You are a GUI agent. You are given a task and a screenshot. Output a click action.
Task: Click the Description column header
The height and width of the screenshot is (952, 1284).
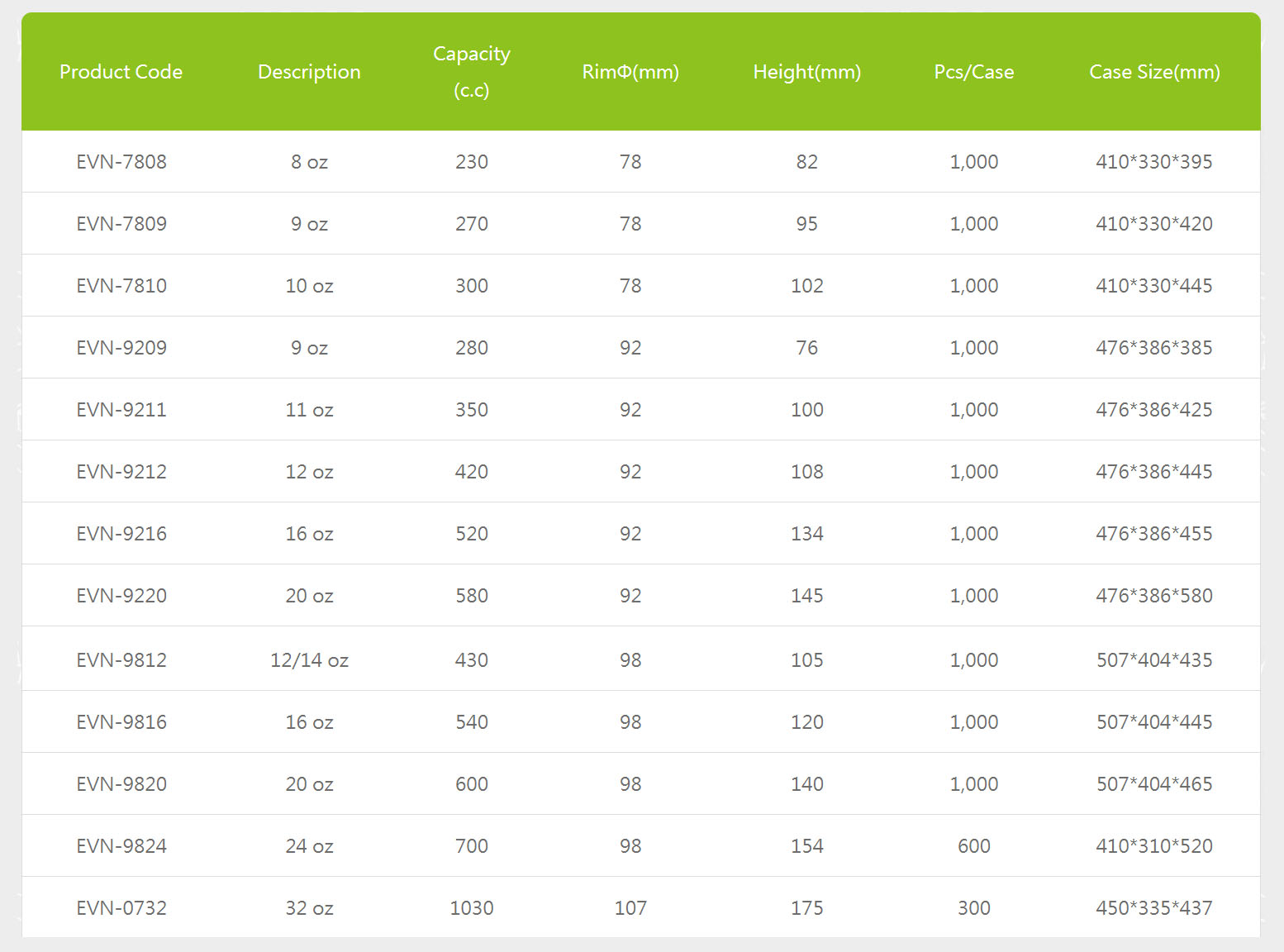[309, 72]
